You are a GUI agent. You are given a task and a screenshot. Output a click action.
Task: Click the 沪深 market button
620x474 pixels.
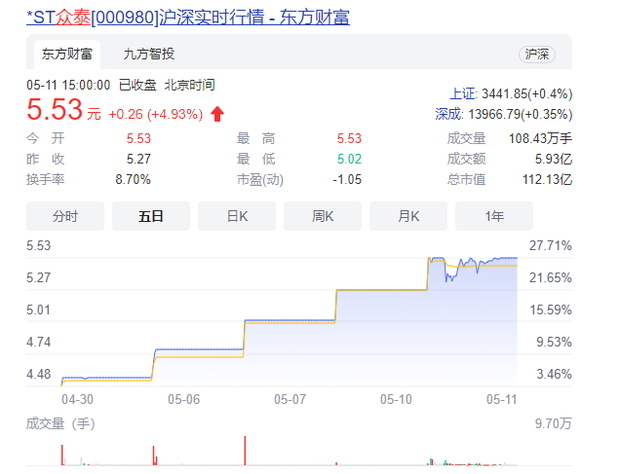pyautogui.click(x=537, y=54)
